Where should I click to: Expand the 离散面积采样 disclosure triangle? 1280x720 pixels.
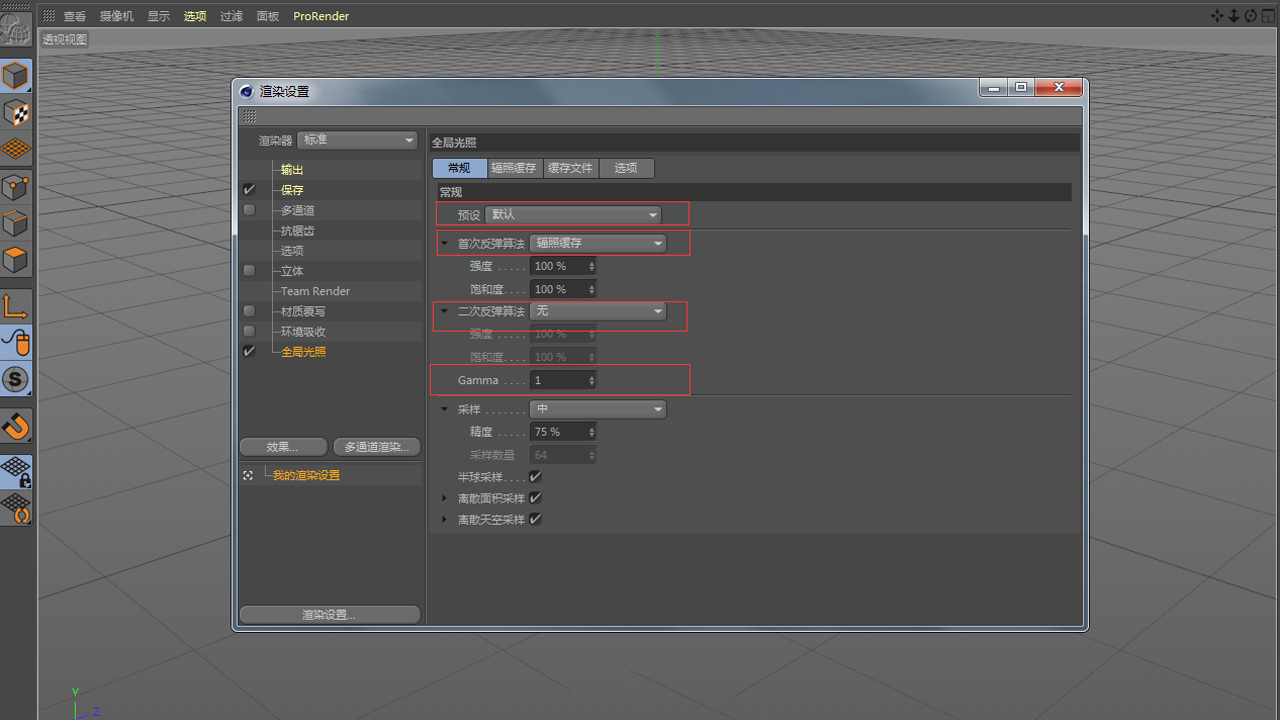(x=445, y=498)
